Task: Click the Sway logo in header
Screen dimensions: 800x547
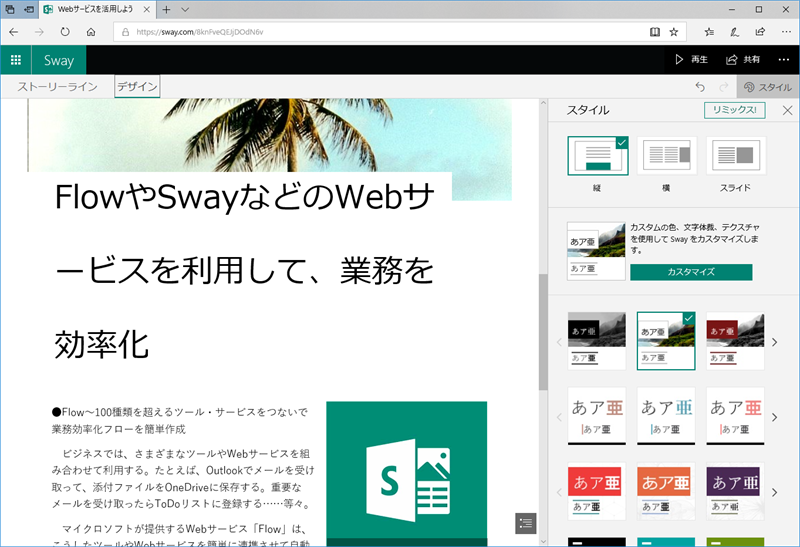Action: click(x=59, y=60)
